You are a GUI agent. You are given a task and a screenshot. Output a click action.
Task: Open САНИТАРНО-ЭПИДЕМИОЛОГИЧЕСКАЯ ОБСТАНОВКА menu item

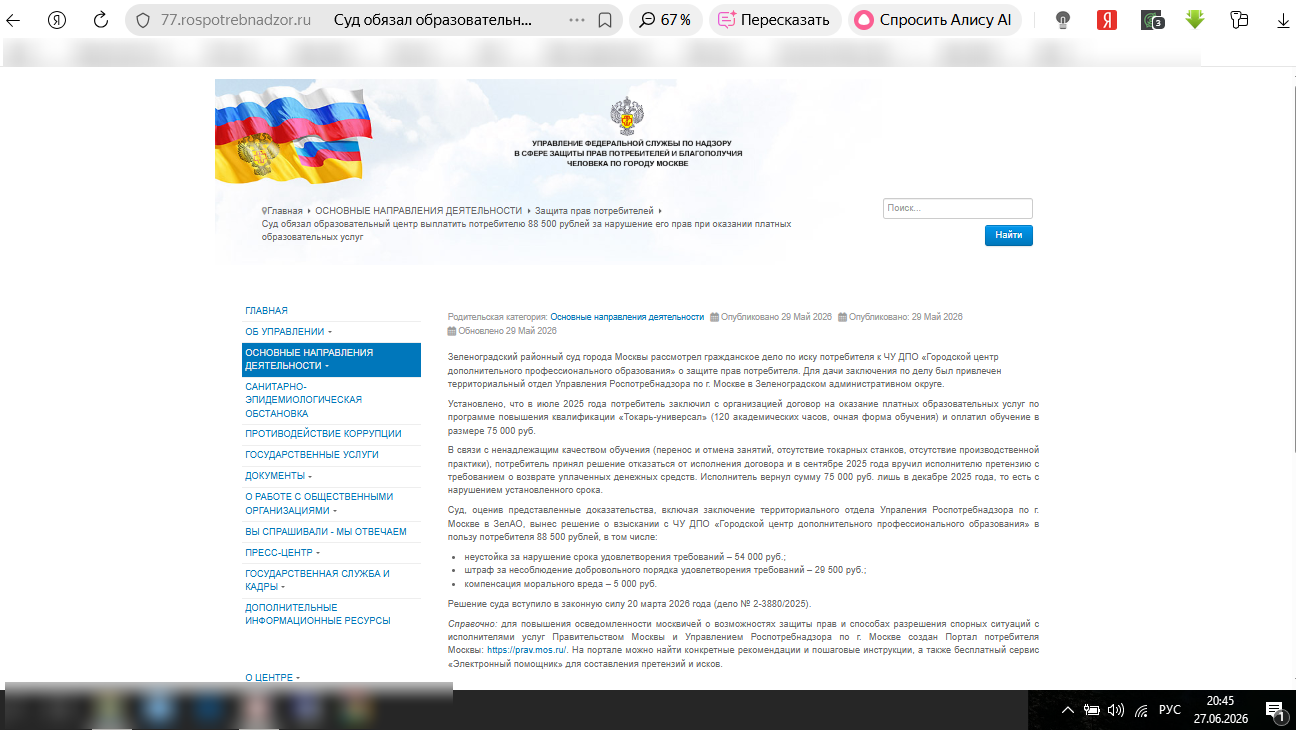click(303, 400)
